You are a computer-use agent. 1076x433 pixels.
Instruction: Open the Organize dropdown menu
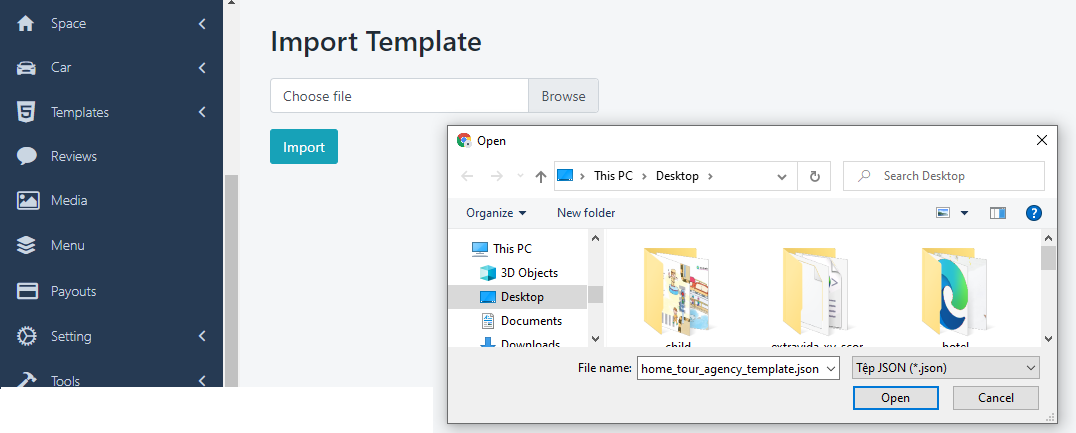495,213
